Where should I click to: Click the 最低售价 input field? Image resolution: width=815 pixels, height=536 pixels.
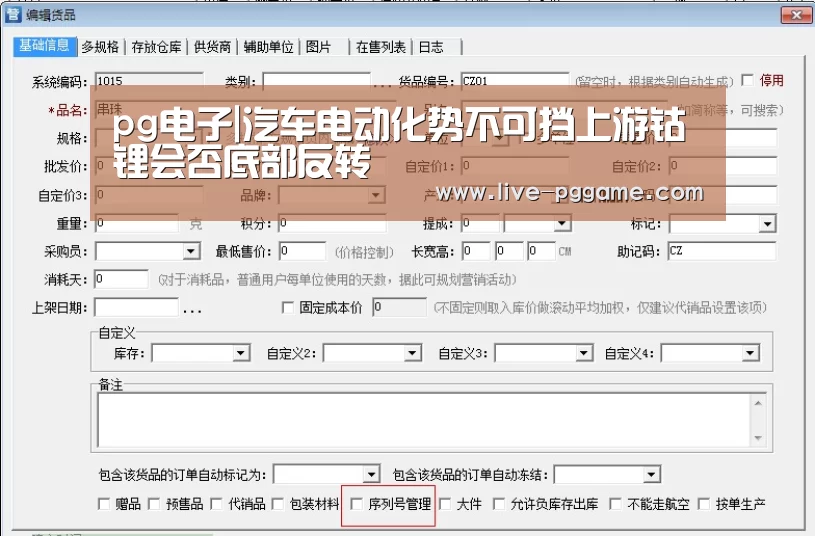coord(303,251)
